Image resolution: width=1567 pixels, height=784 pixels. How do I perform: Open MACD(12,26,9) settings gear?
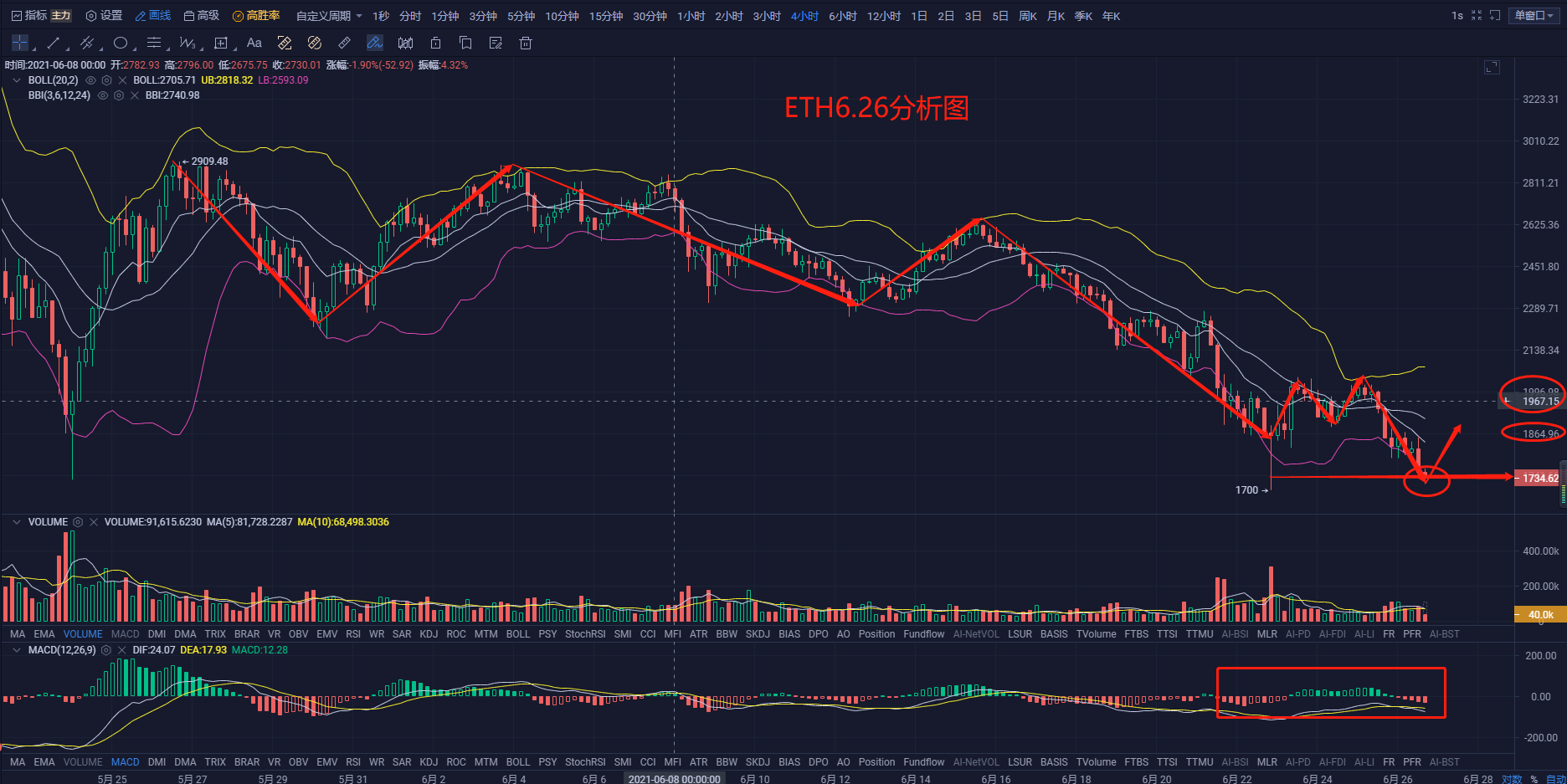point(106,650)
